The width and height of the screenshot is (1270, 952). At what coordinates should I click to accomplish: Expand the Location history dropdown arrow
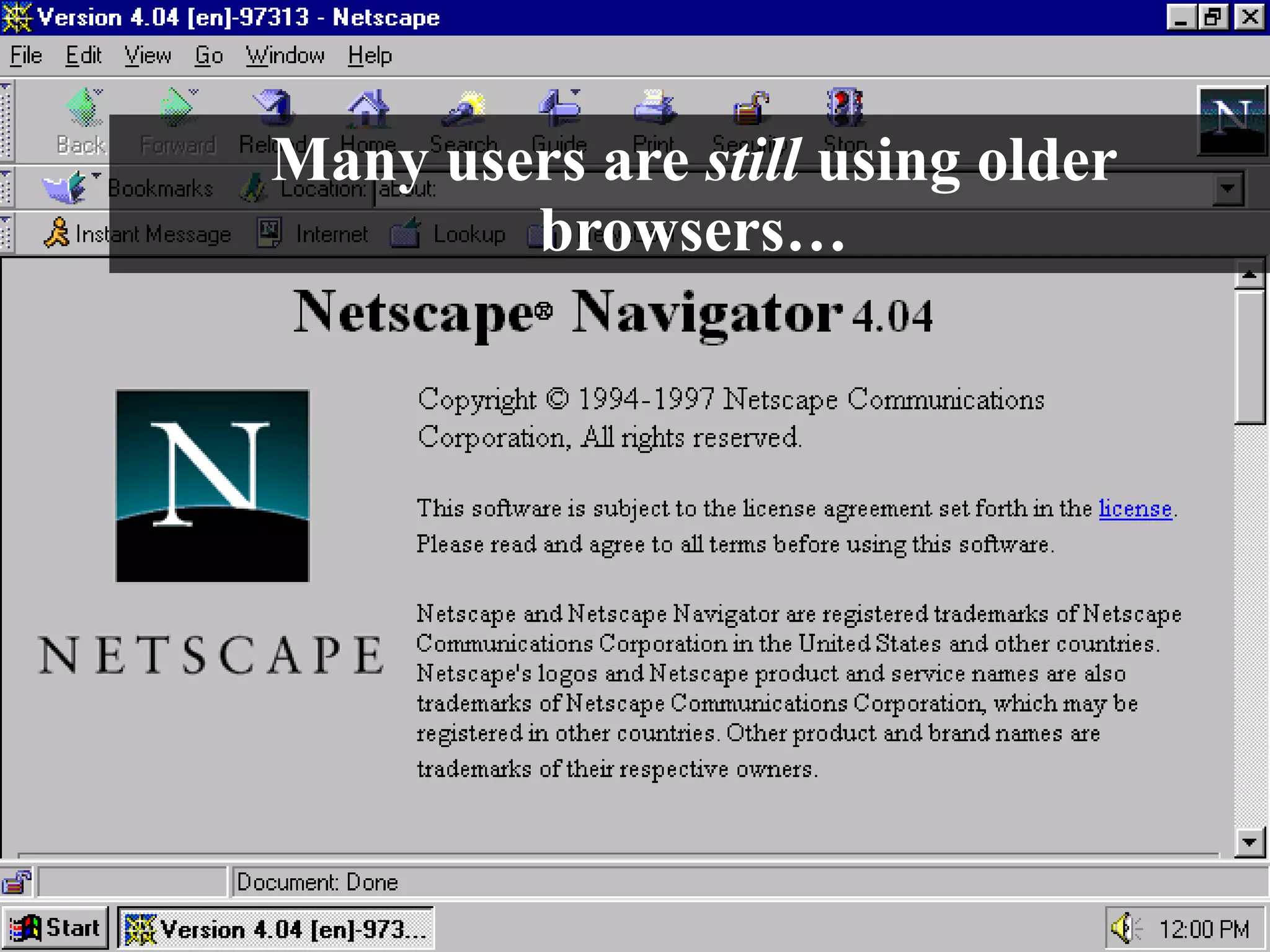[1228, 188]
